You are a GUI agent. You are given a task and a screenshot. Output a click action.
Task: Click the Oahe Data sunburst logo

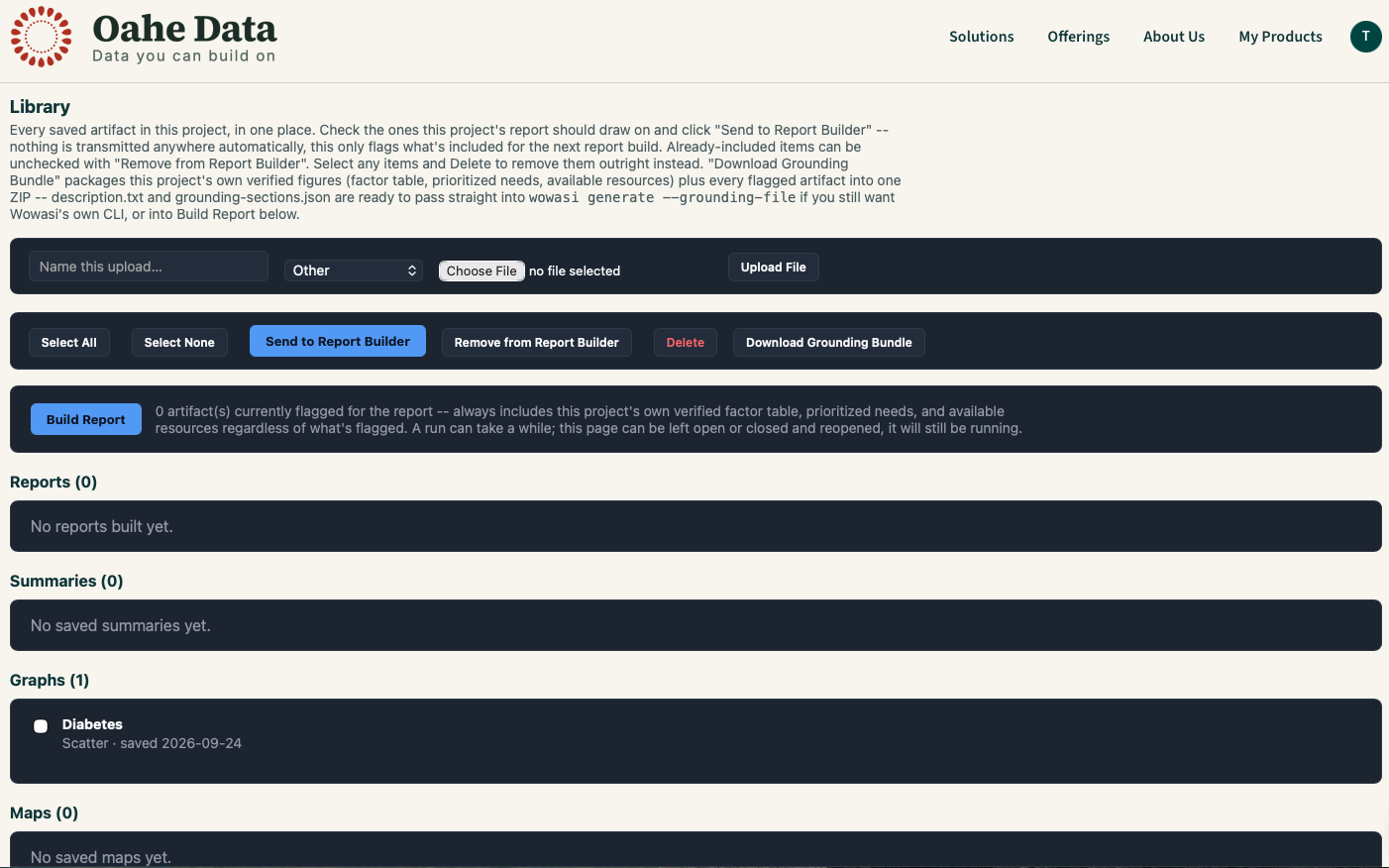pos(41,37)
